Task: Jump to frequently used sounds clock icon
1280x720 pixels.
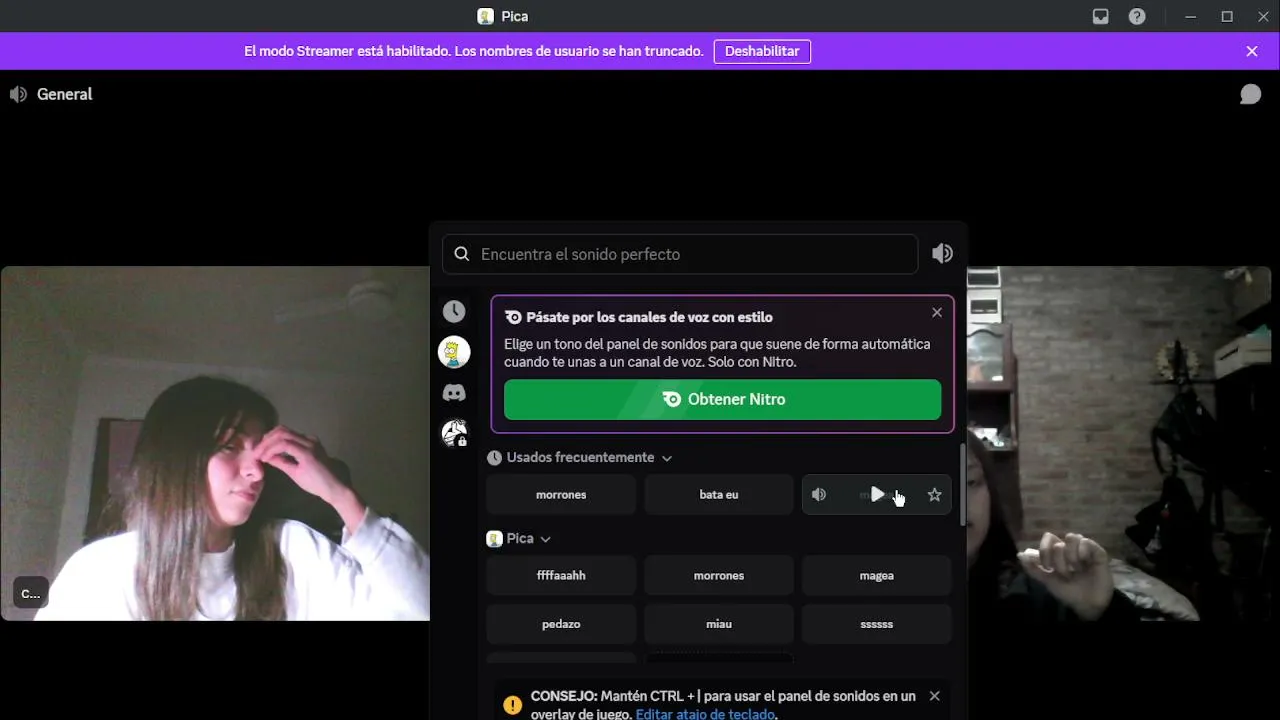Action: [454, 312]
